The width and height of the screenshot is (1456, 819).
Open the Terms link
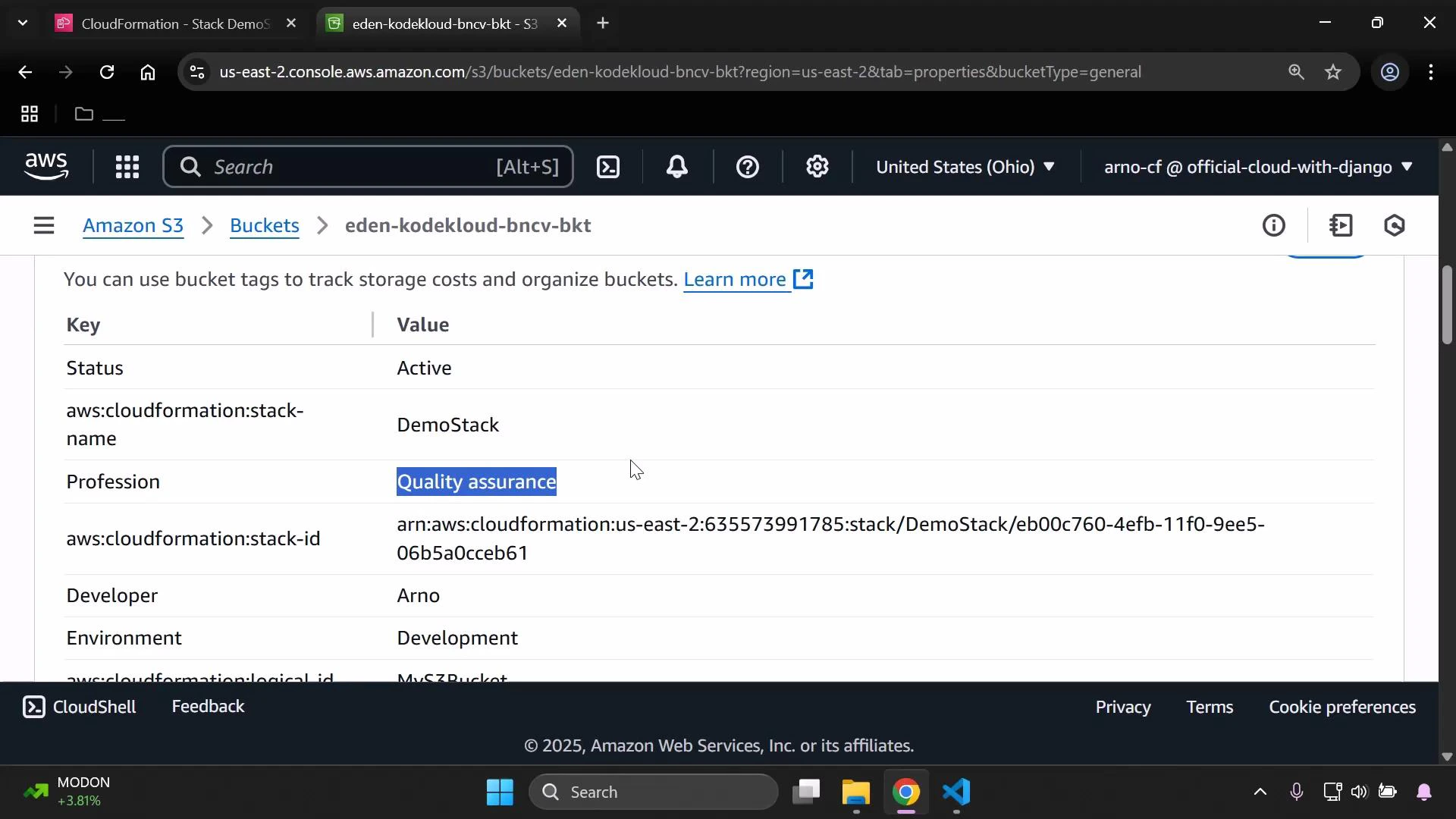point(1210,708)
